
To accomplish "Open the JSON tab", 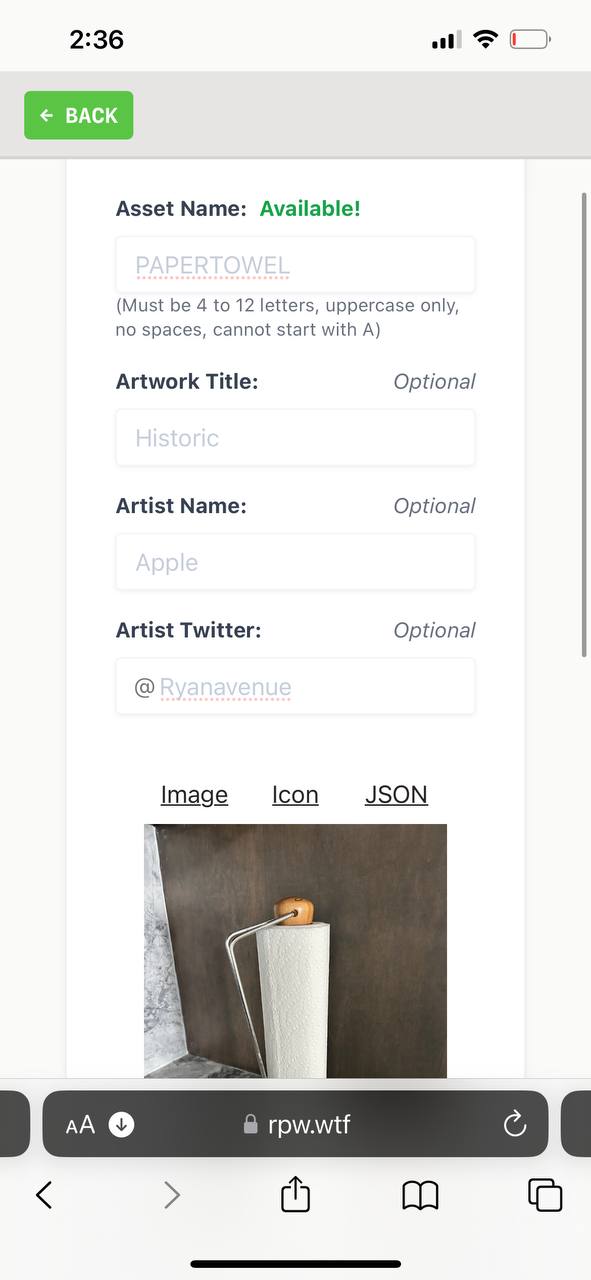I will 396,794.
